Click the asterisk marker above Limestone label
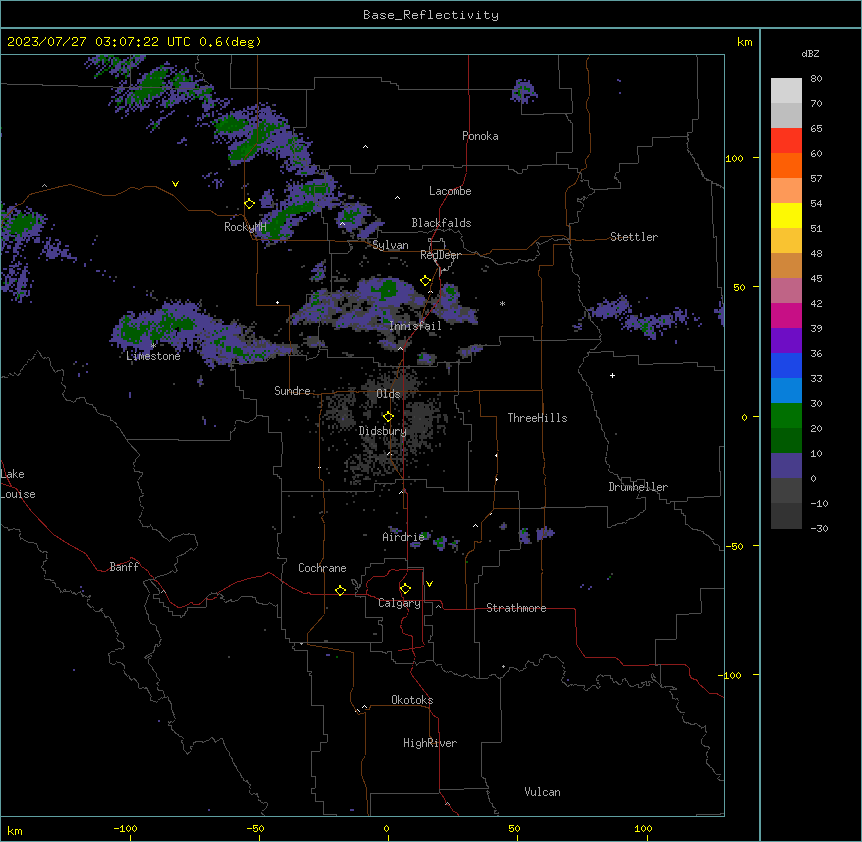This screenshot has width=862, height=842. [x=153, y=346]
